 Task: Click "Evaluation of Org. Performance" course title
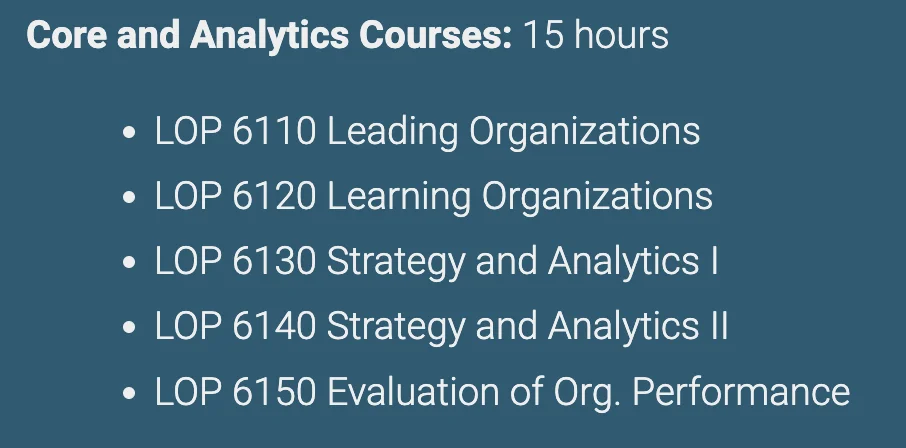[589, 392]
